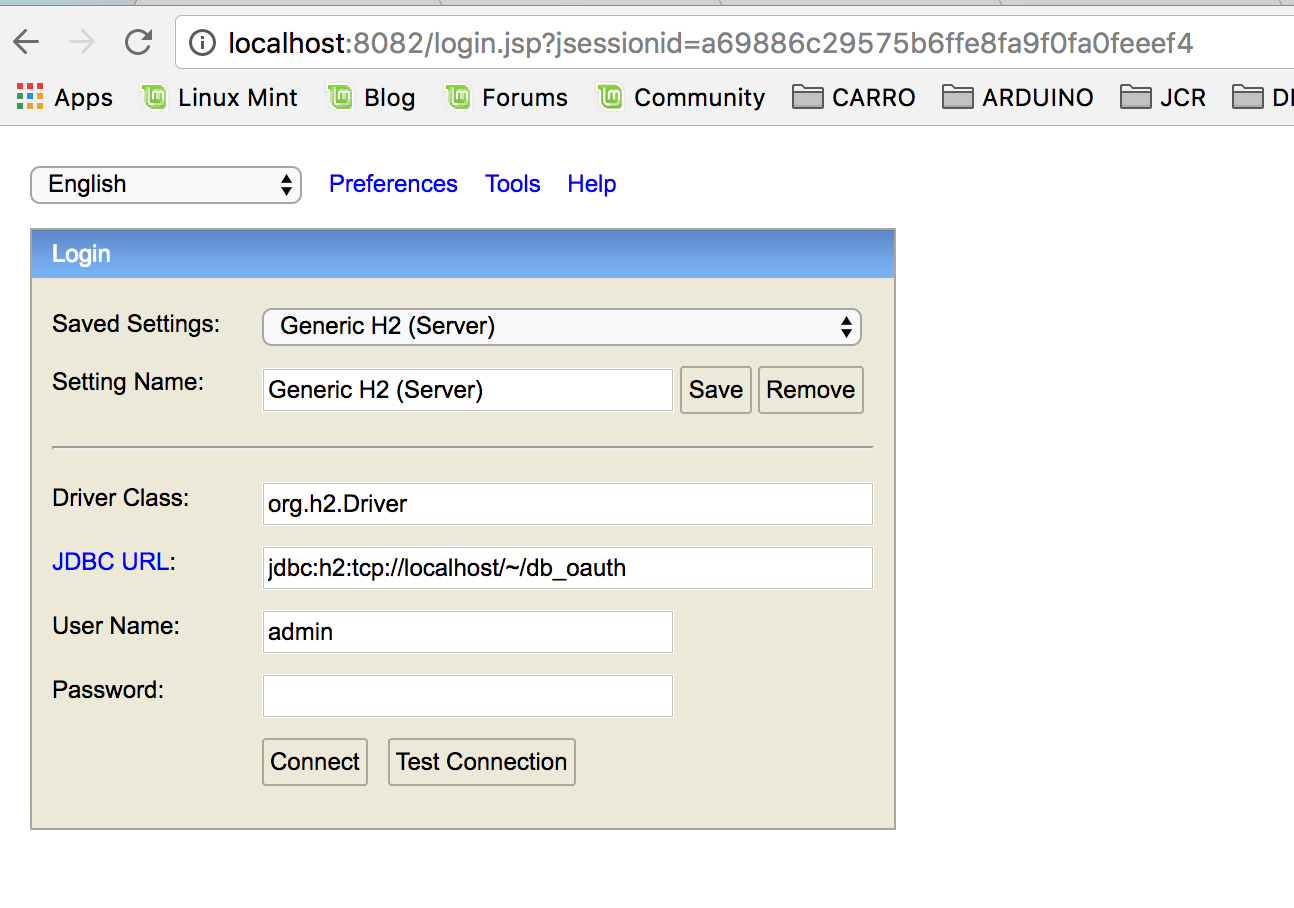Click the Save settings button
This screenshot has height=908, width=1294.
pyautogui.click(x=715, y=390)
